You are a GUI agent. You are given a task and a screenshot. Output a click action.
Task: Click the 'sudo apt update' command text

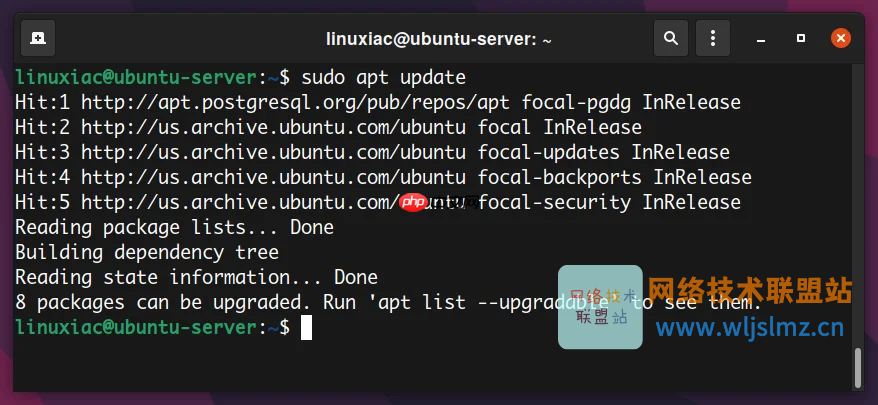click(x=384, y=77)
